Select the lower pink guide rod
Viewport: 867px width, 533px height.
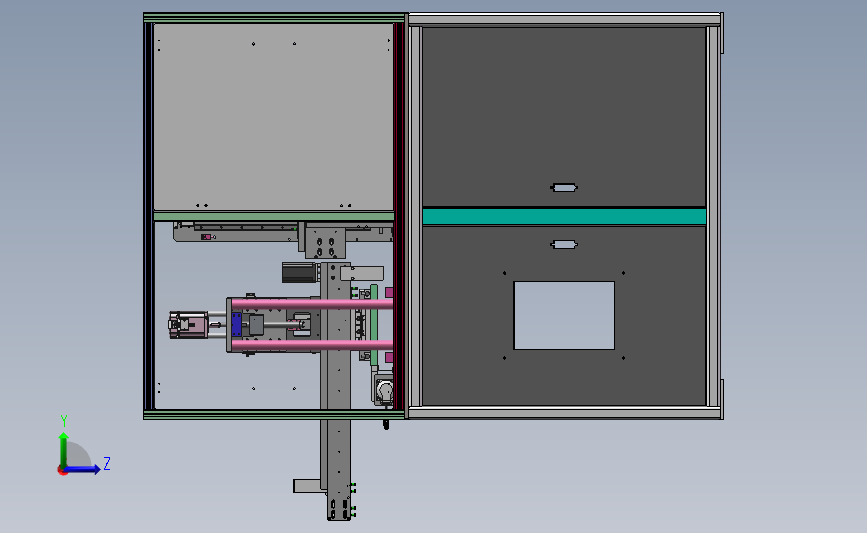(312, 346)
